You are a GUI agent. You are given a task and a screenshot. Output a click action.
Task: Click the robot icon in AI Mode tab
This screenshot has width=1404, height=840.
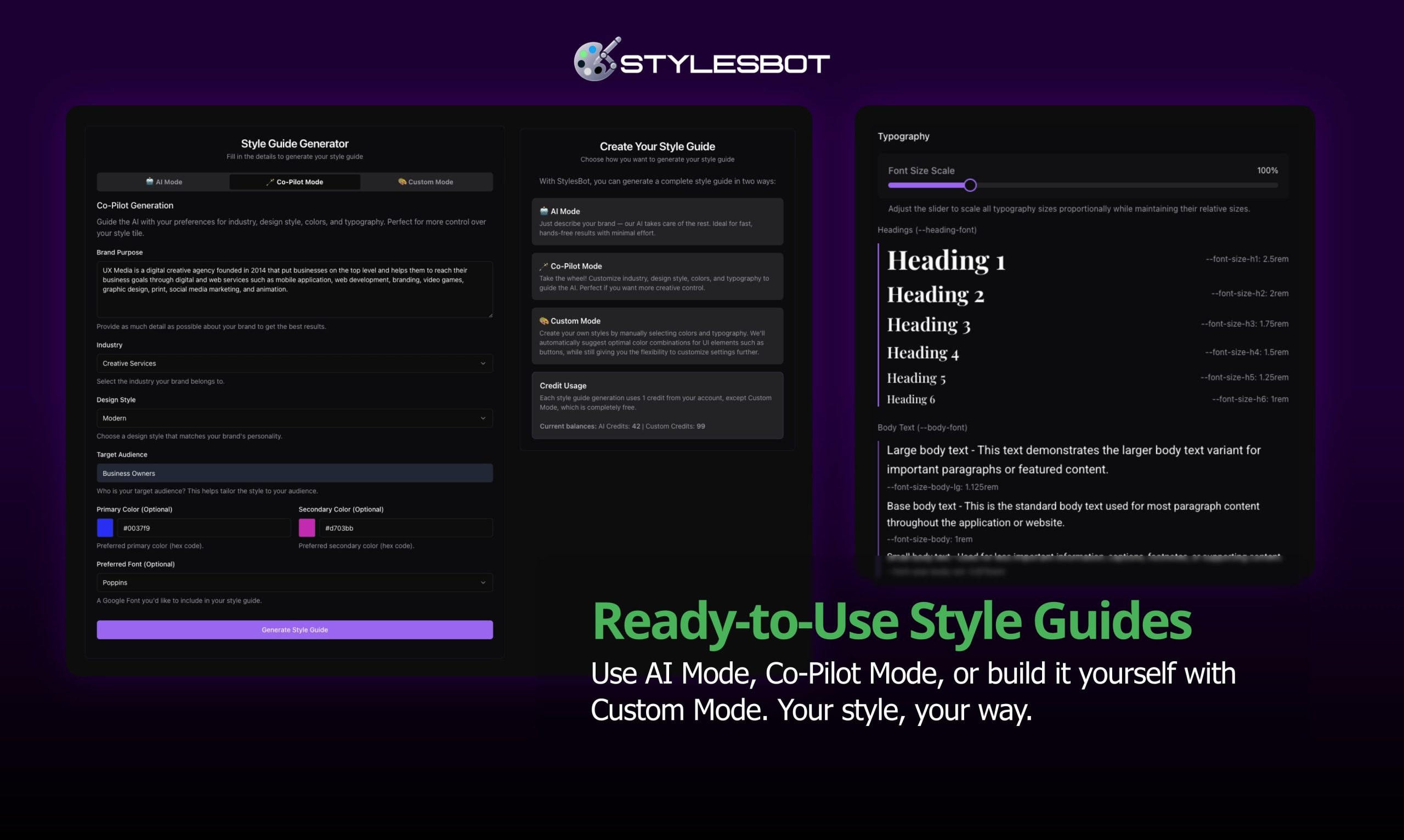coord(150,181)
